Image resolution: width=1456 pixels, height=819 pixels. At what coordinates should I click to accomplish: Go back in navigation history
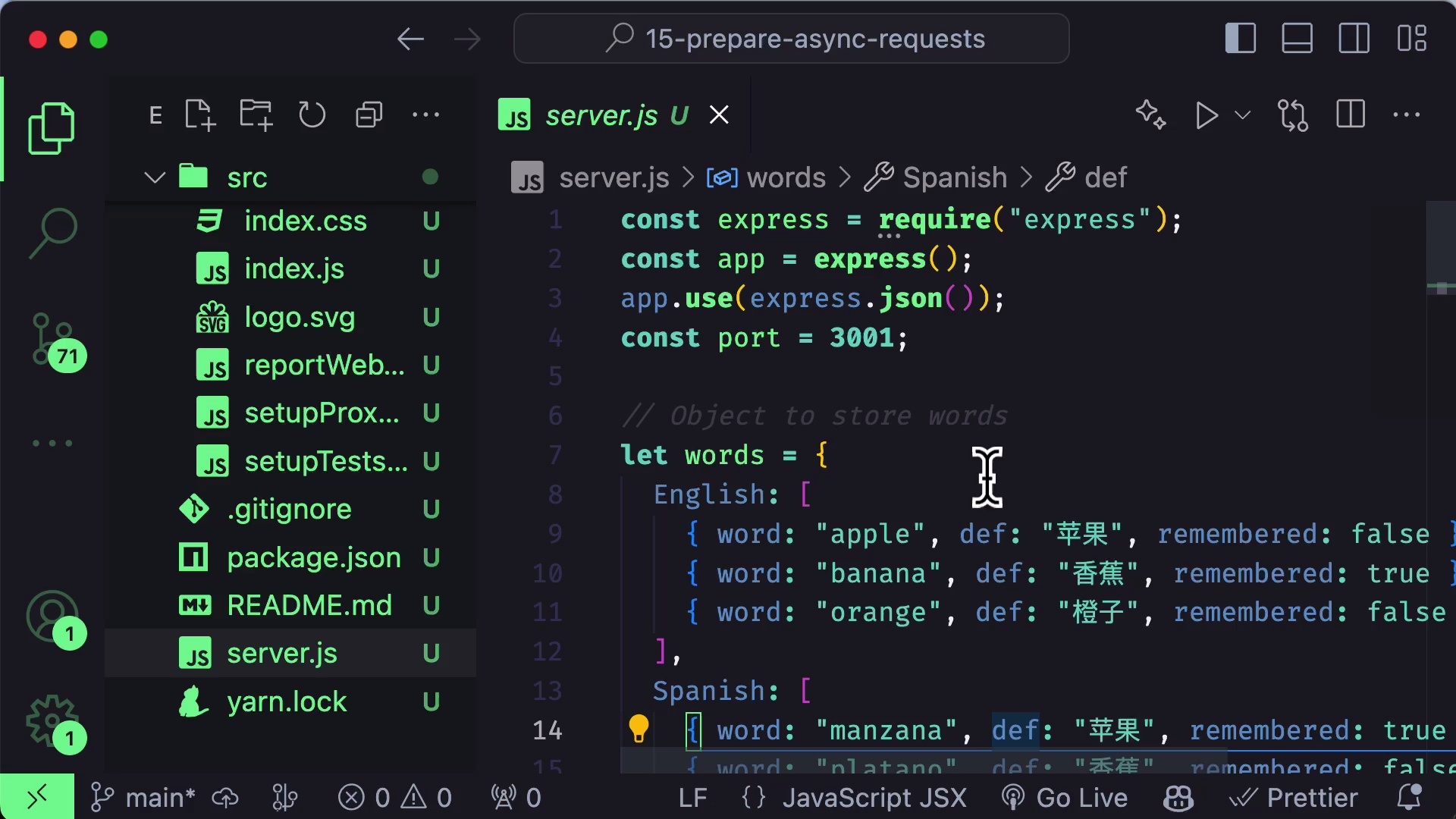(410, 39)
